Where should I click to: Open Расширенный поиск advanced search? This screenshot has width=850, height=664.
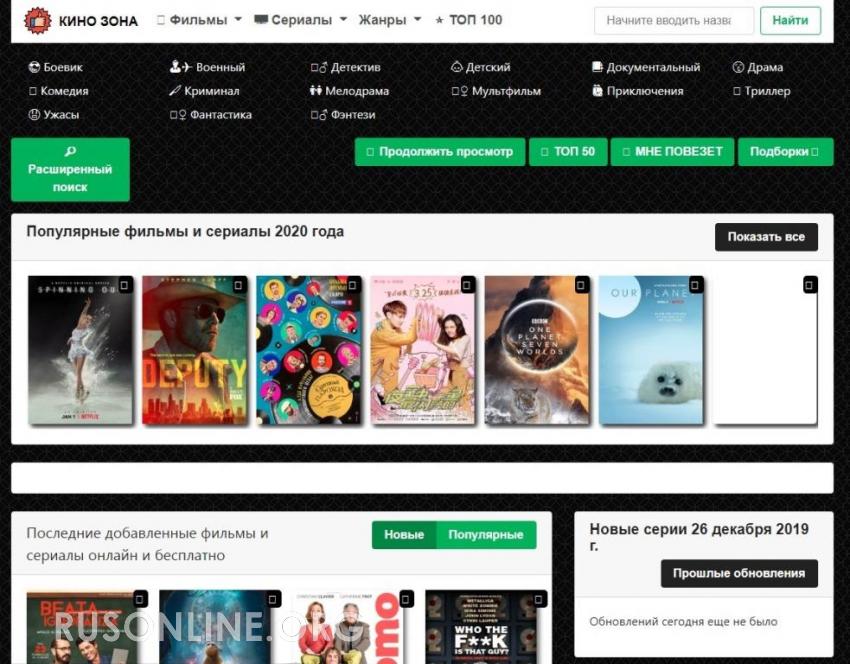pos(70,170)
